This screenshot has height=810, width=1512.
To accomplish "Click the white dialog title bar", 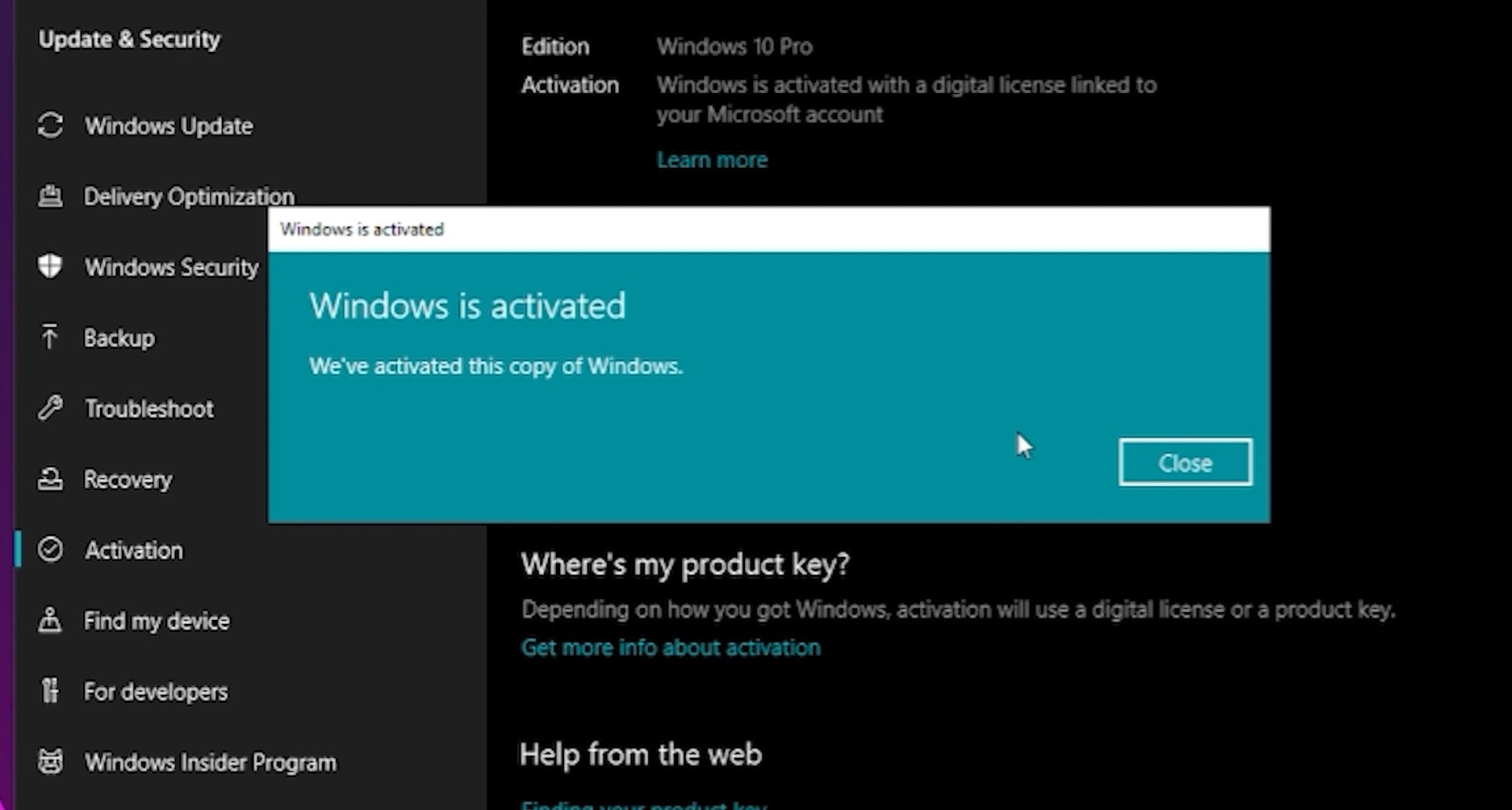I will tap(768, 229).
